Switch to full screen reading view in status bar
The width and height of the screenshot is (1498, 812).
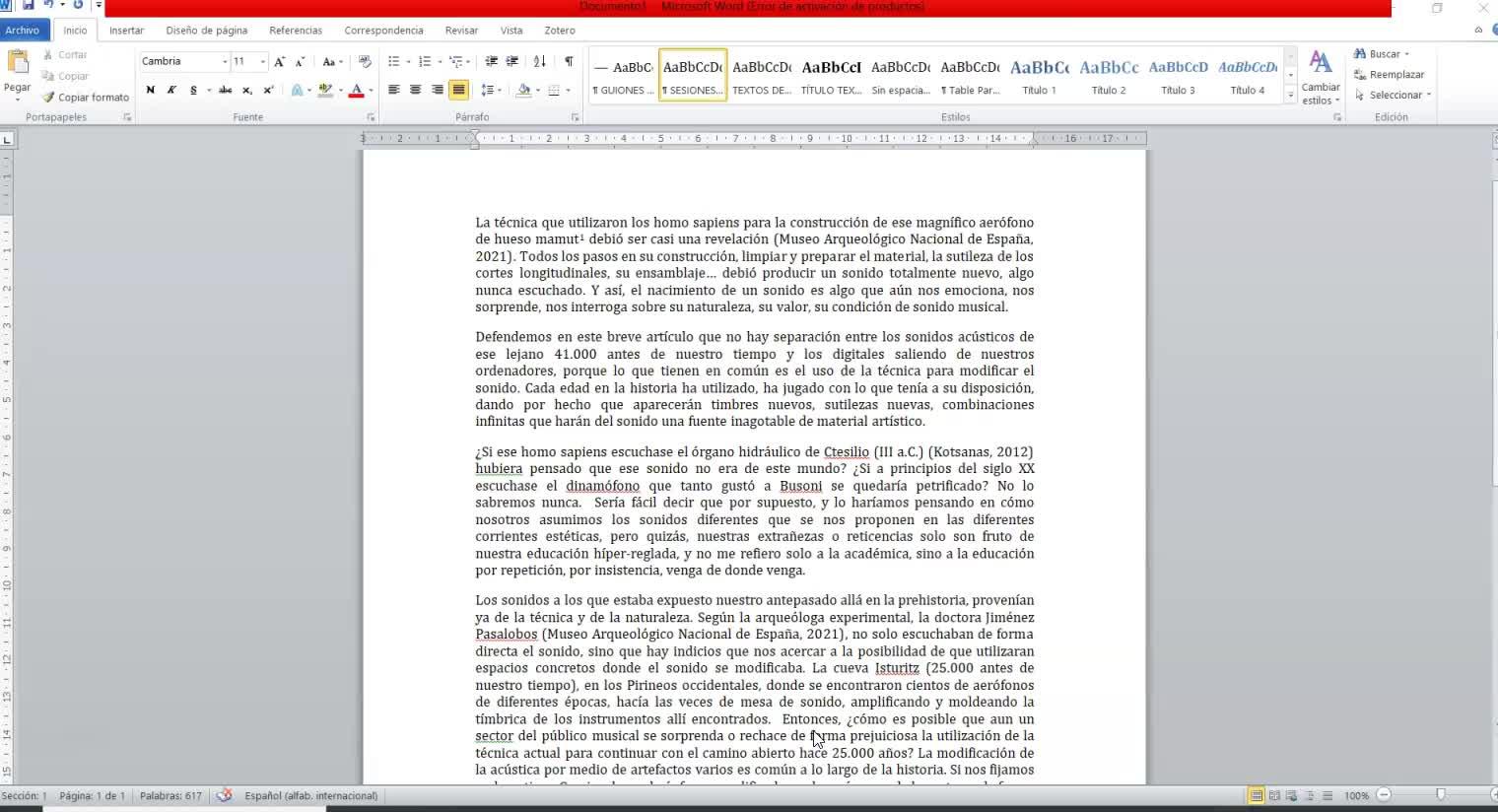pyautogui.click(x=1274, y=795)
